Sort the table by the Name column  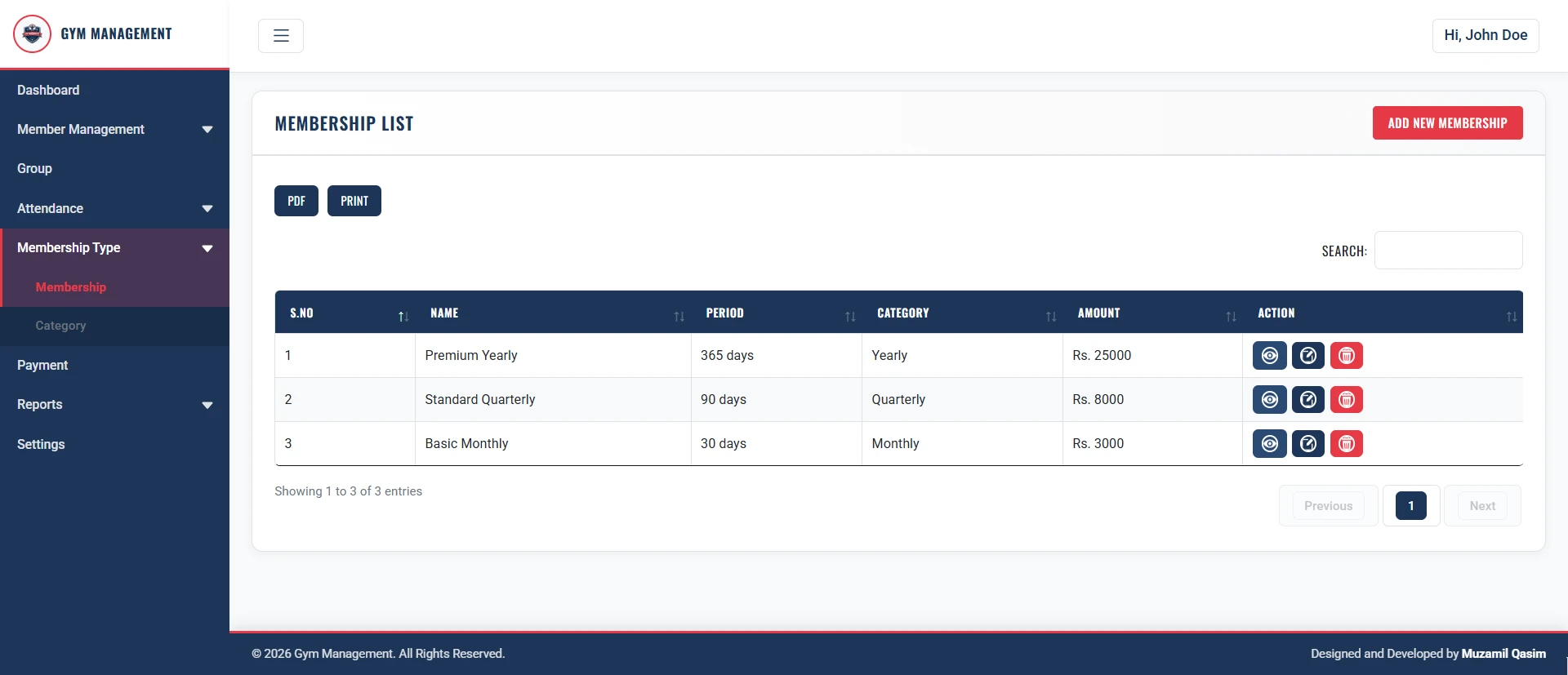click(x=553, y=313)
